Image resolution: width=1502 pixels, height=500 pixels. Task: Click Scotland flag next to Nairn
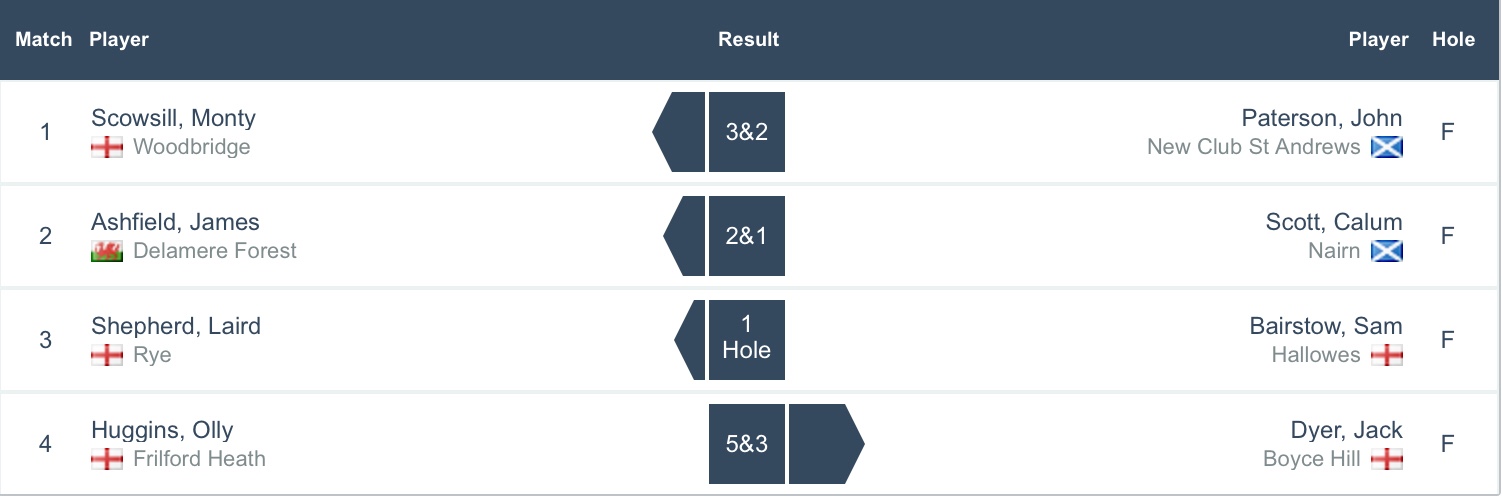tap(1387, 251)
